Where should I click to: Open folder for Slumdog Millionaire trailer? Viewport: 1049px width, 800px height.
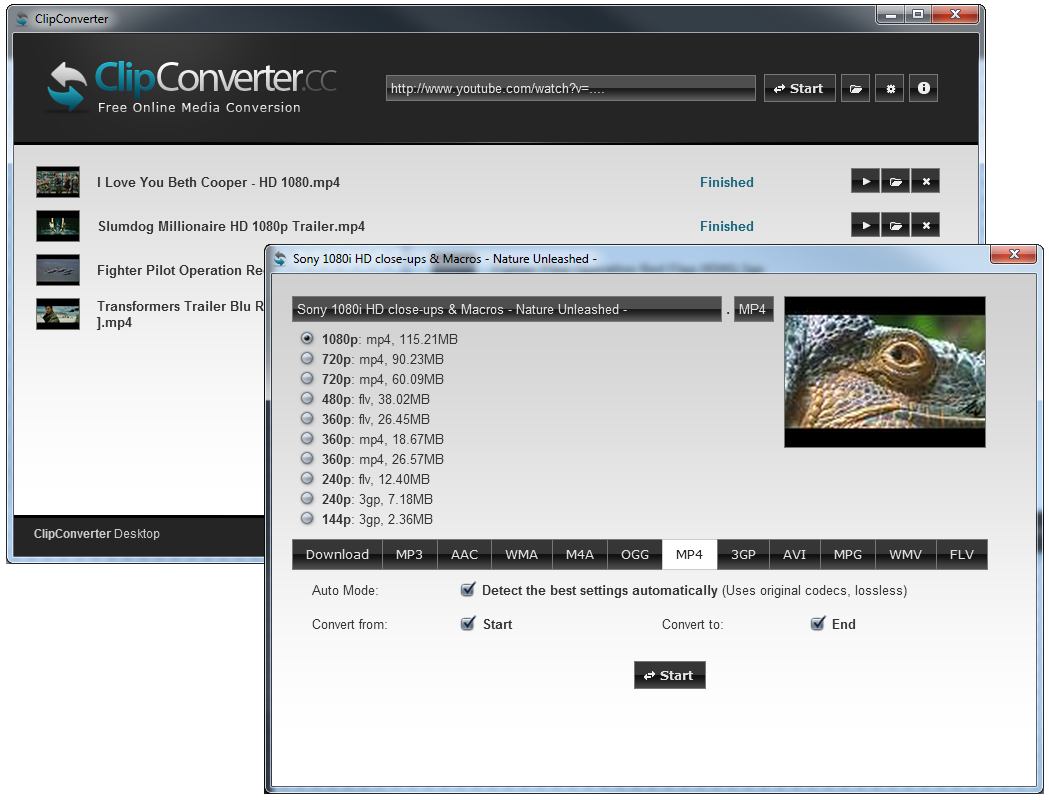pyautogui.click(x=895, y=225)
